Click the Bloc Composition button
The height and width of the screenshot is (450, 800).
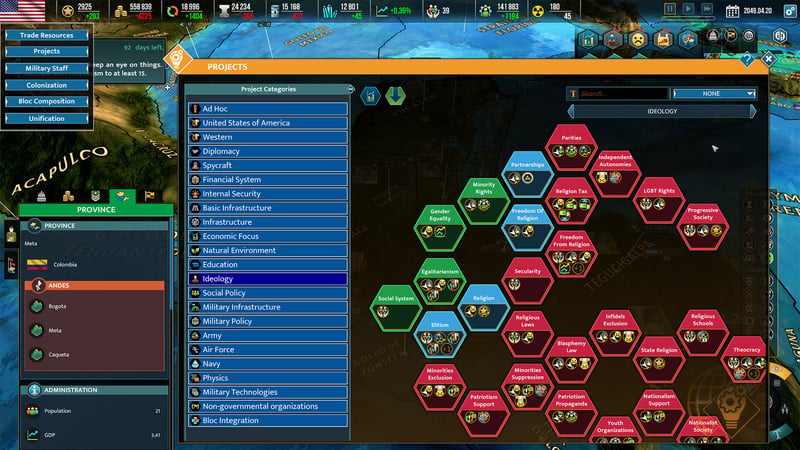tap(46, 101)
